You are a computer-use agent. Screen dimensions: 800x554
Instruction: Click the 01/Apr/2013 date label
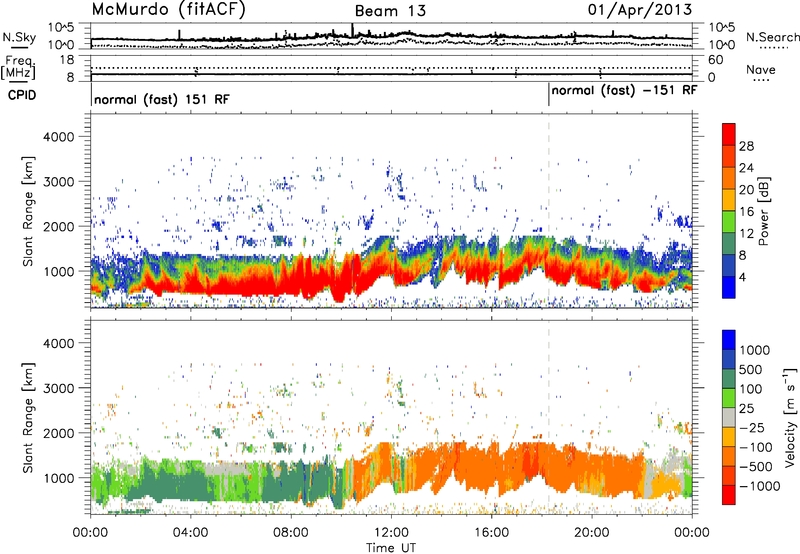[x=640, y=10]
